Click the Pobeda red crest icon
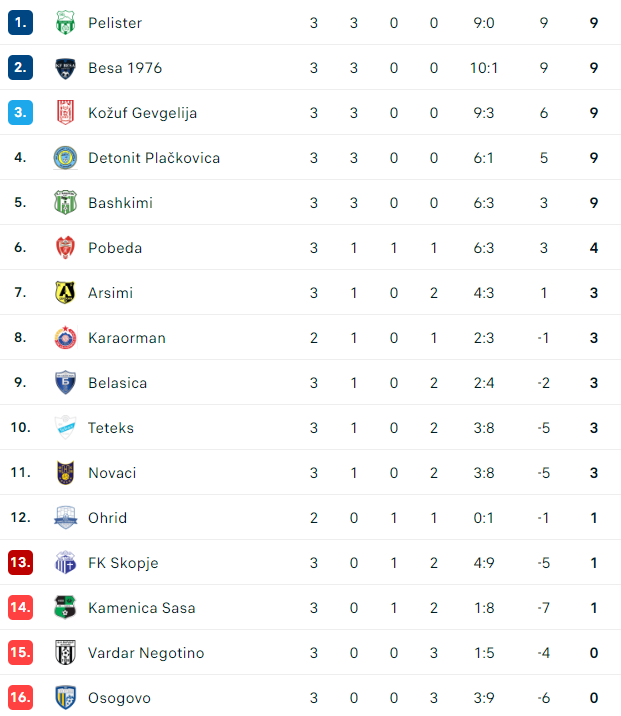621x716 pixels. coord(65,248)
